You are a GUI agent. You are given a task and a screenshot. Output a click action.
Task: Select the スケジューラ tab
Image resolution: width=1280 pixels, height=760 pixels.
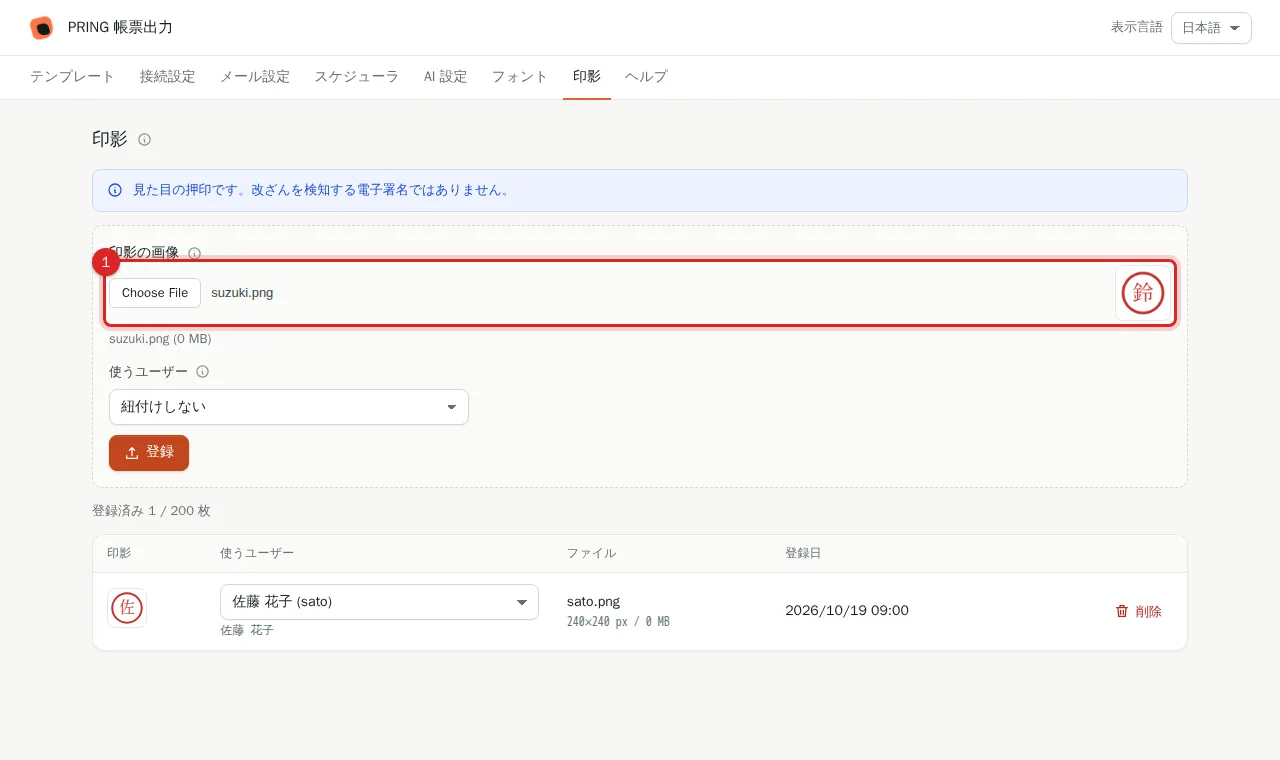coord(357,77)
